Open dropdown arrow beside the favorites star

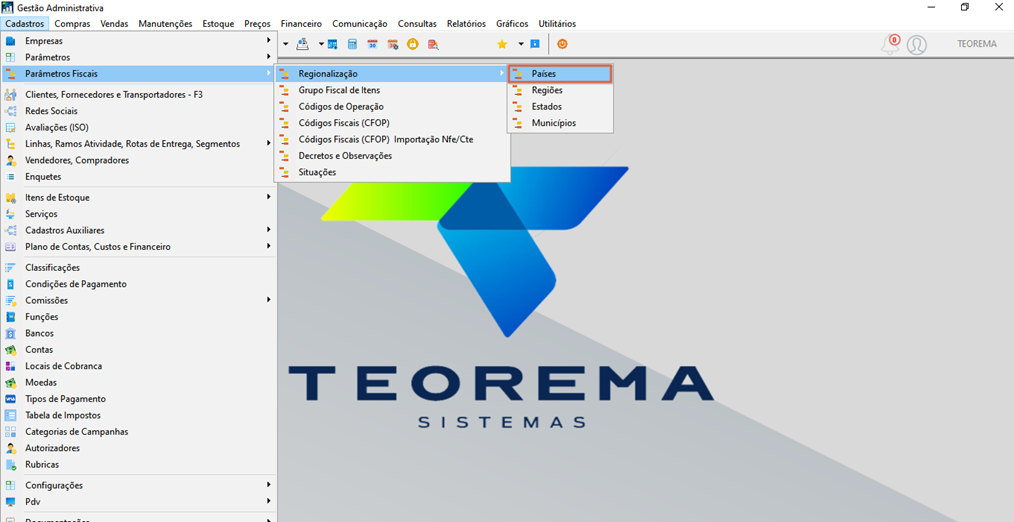520,44
